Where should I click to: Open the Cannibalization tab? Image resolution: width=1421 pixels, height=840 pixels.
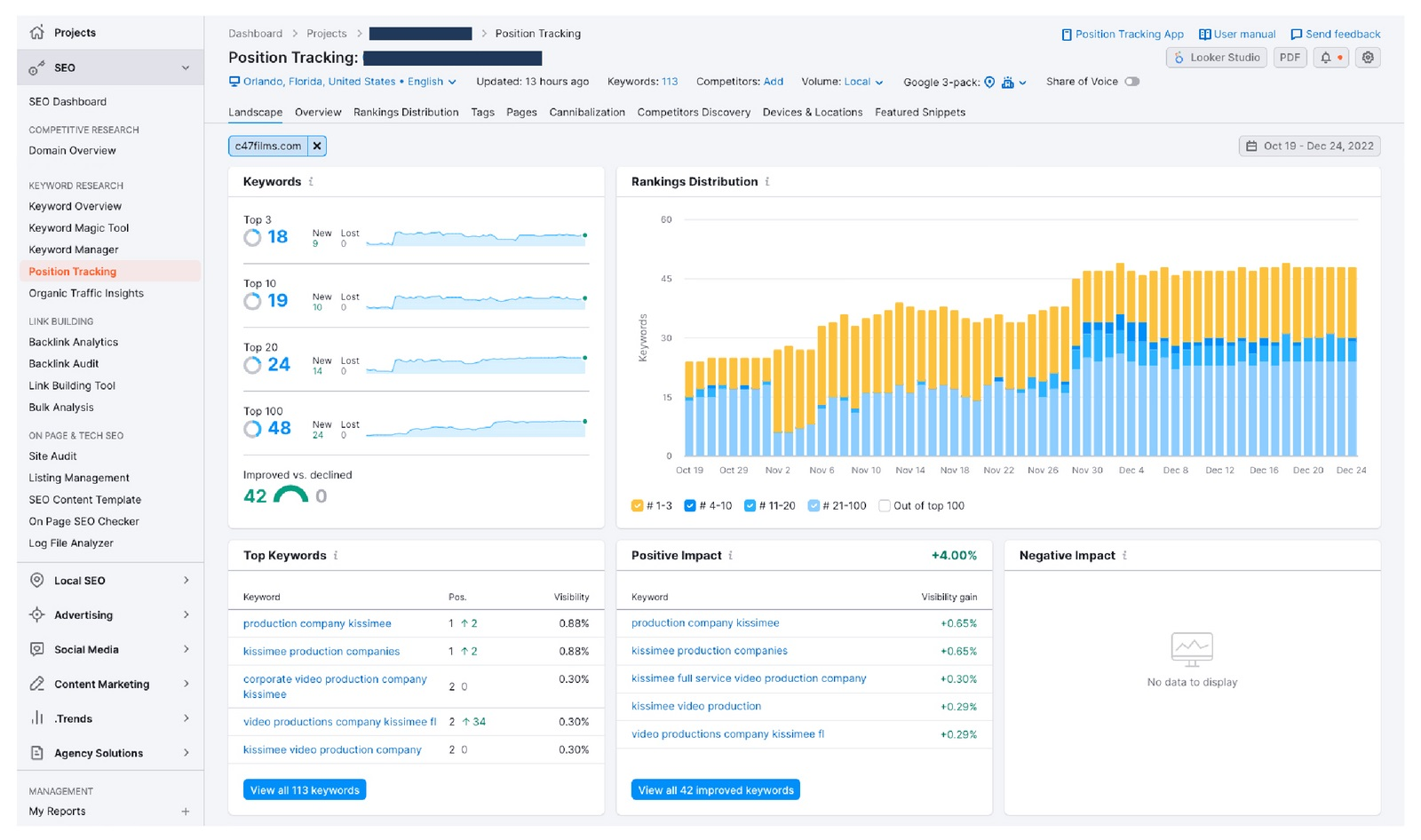coord(587,113)
